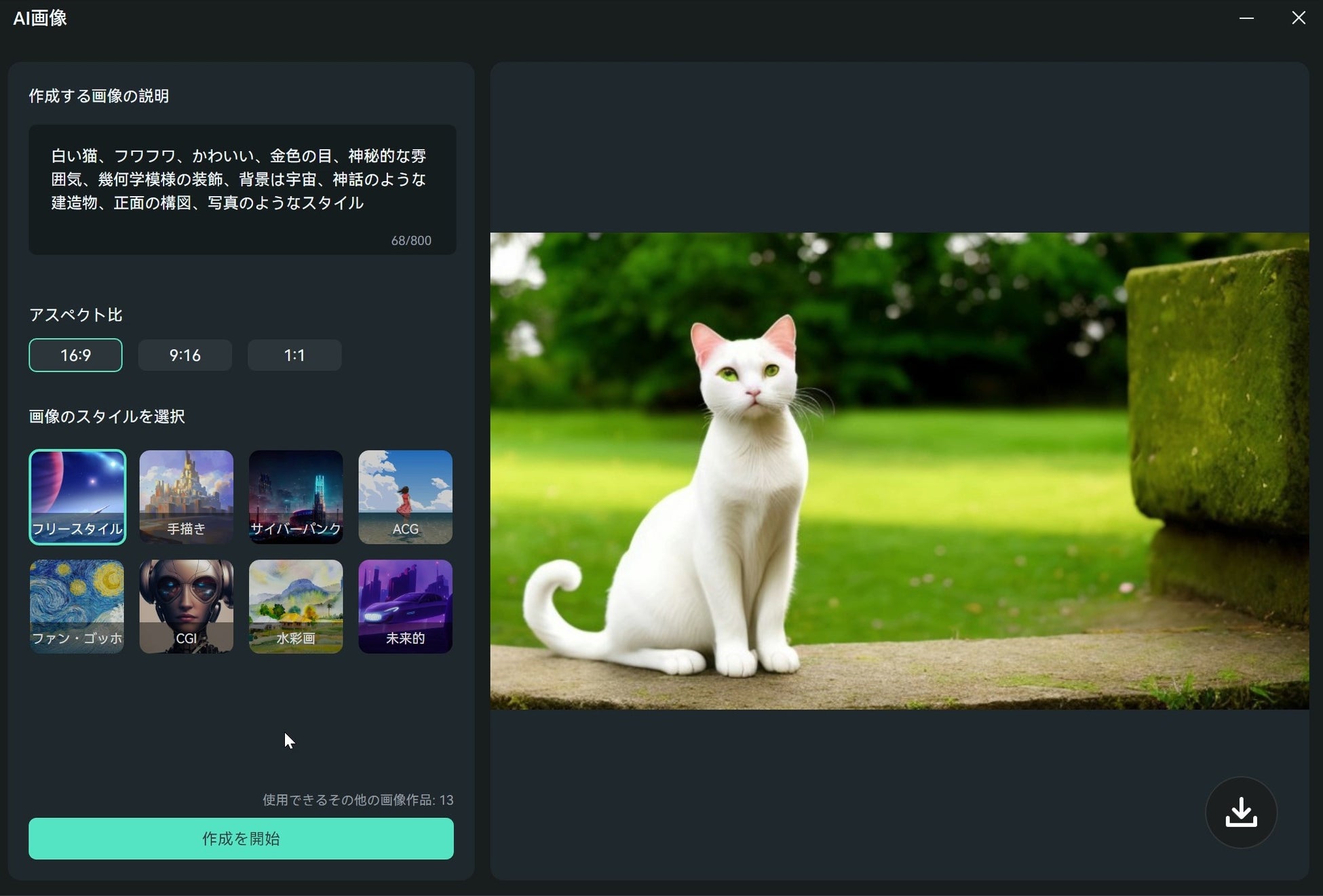The height and width of the screenshot is (896, 1323).
Task: Download the generated cat image
Action: (1240, 812)
